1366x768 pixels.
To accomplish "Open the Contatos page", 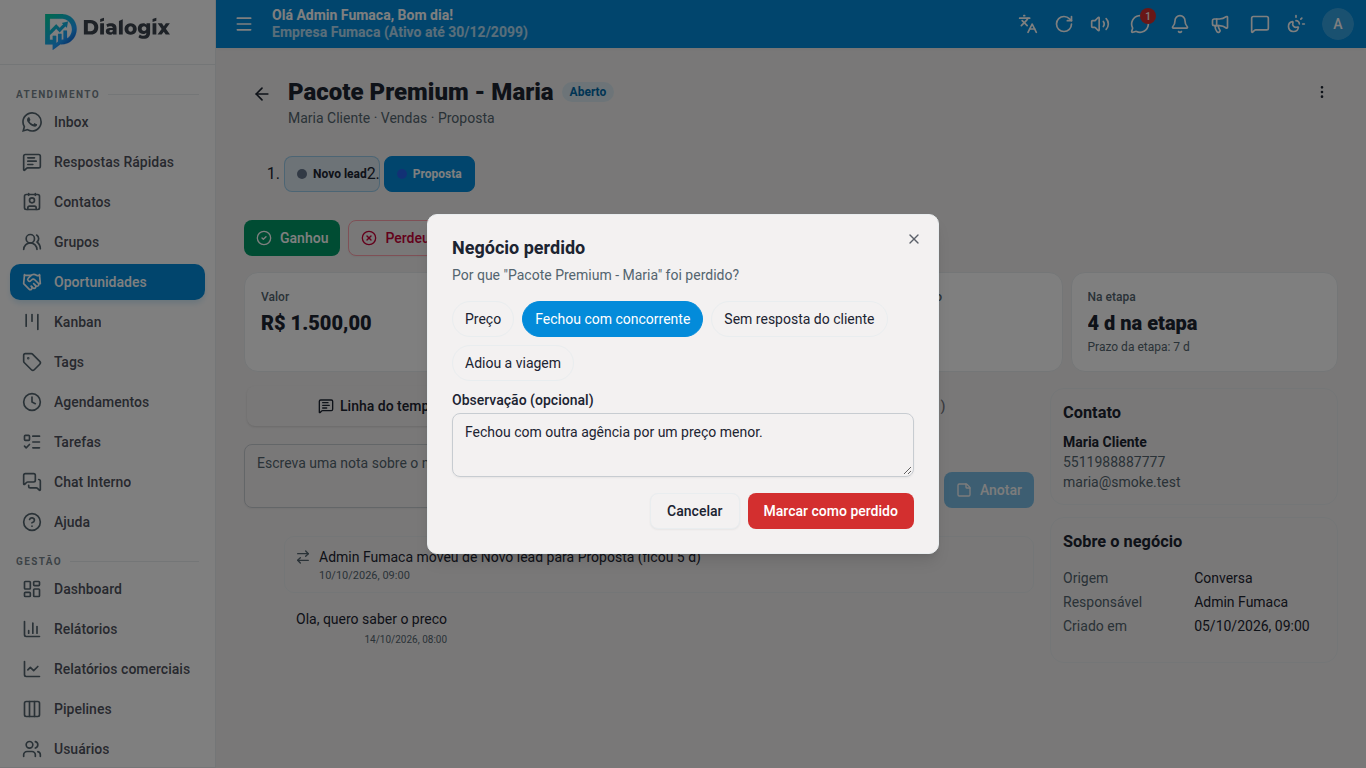I will [x=108, y=202].
